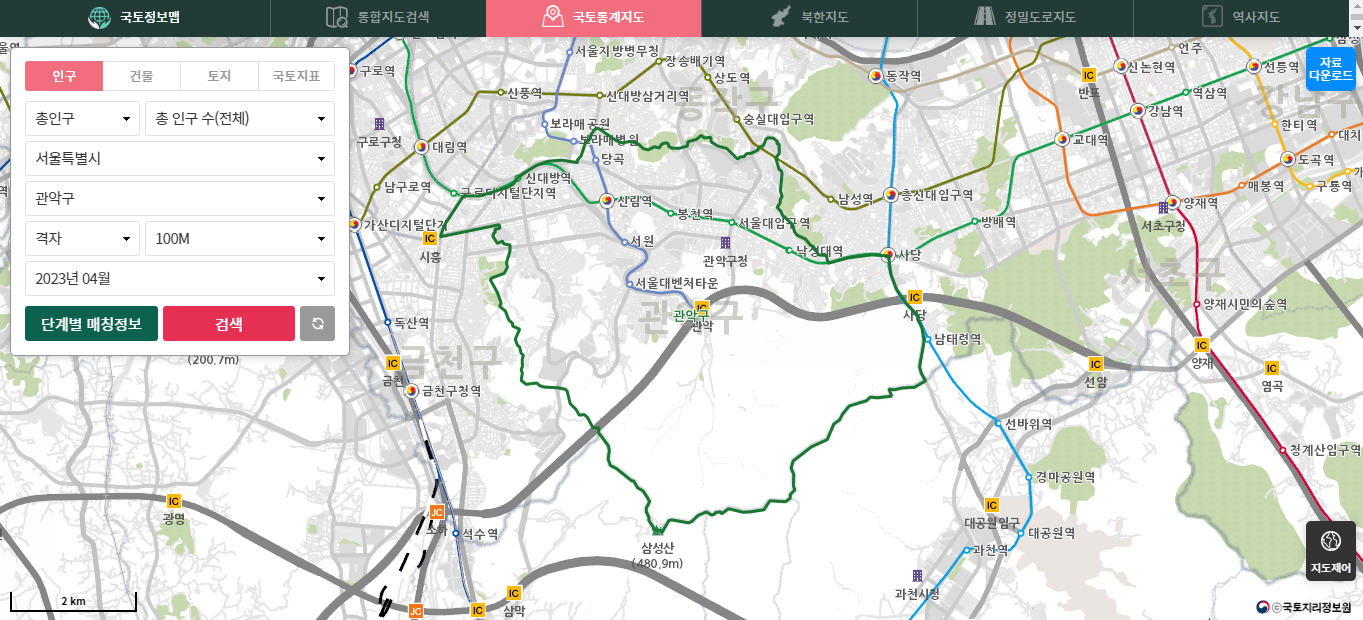Click the 교대역 station marker
The width and height of the screenshot is (1363, 620).
point(1061,139)
